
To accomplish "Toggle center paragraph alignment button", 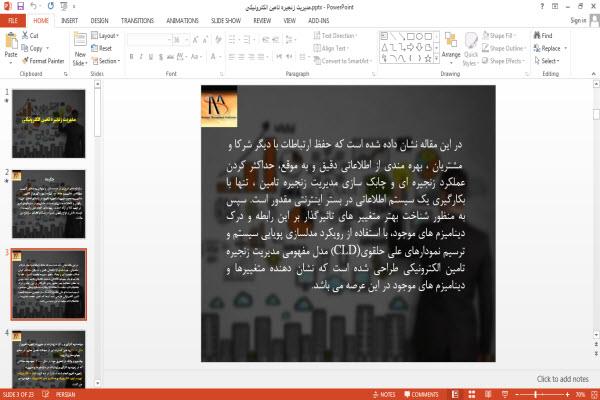I will (x=241, y=57).
